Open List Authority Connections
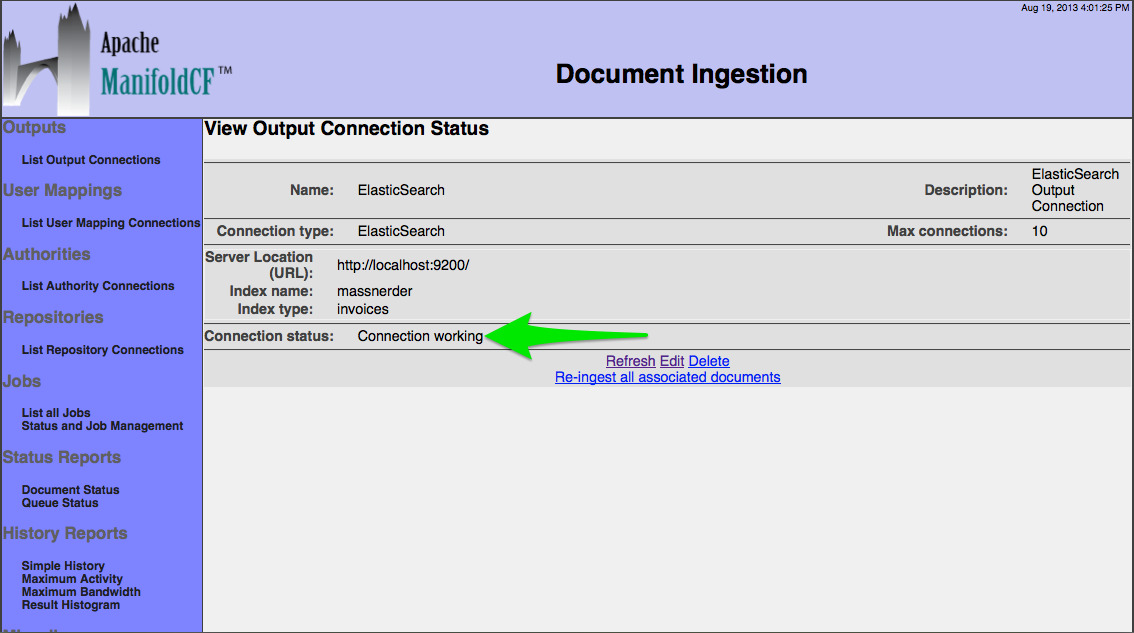This screenshot has height=633, width=1134. [x=98, y=286]
